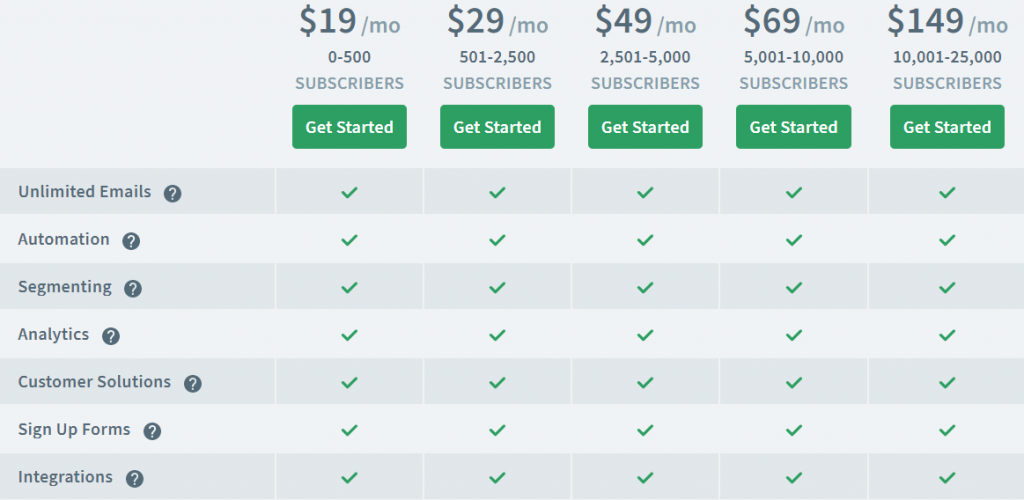1024x500 pixels.
Task: Select Get Started for 2,501-5,000 subscribers
Action: coord(645,127)
